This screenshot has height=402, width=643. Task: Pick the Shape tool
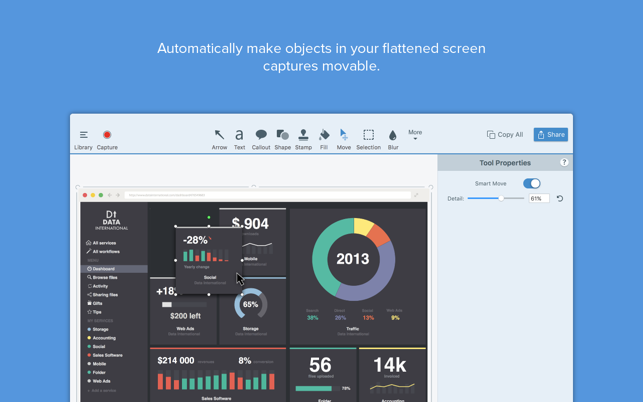click(x=283, y=139)
